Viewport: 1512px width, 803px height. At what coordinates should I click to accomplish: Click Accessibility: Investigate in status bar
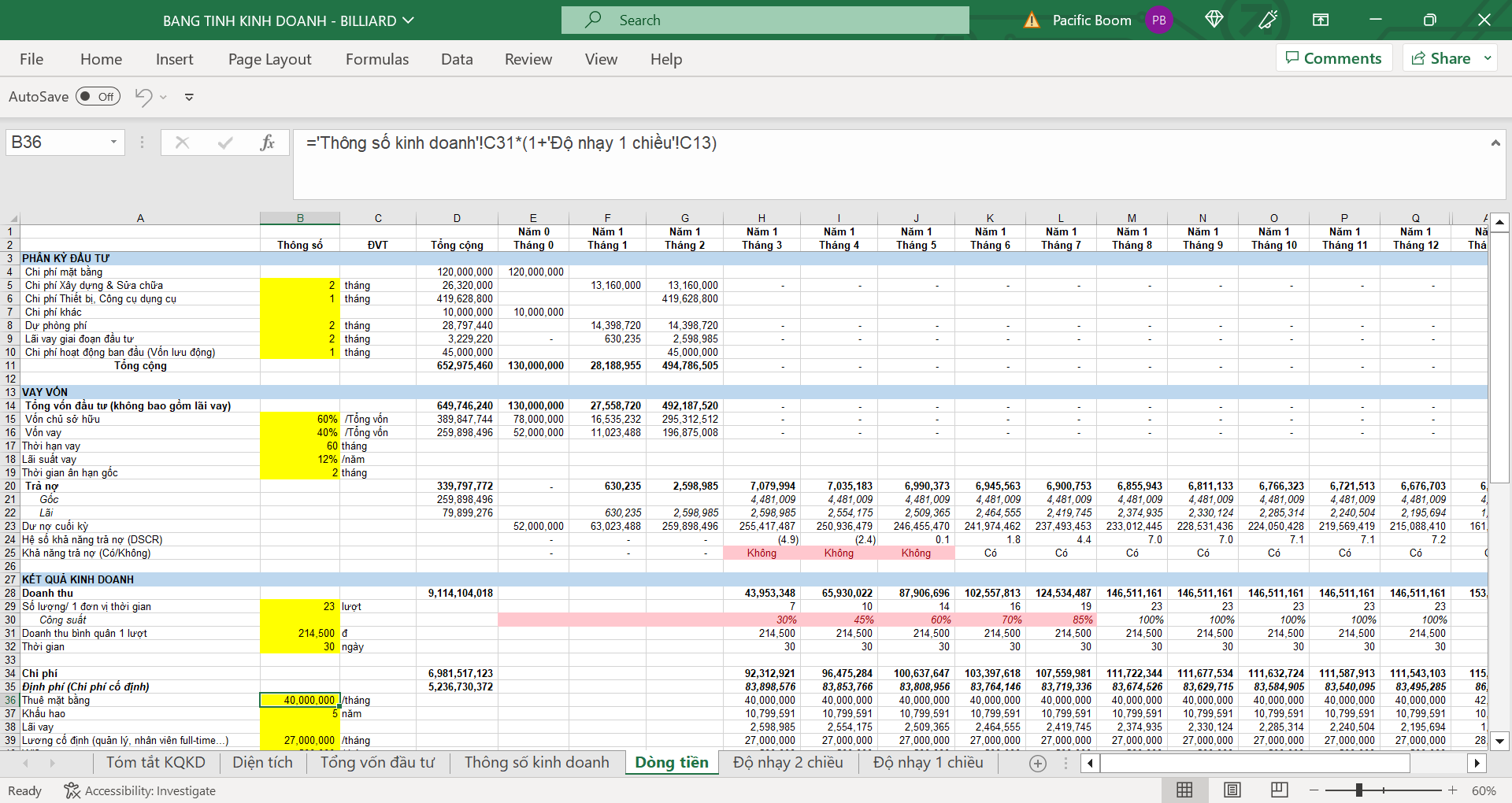point(140,790)
